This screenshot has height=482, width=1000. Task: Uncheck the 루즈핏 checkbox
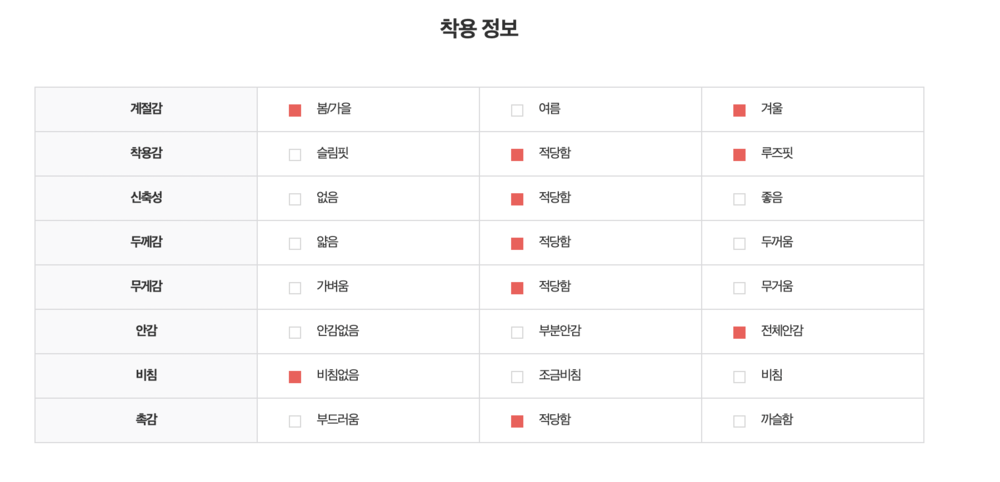pyautogui.click(x=739, y=155)
